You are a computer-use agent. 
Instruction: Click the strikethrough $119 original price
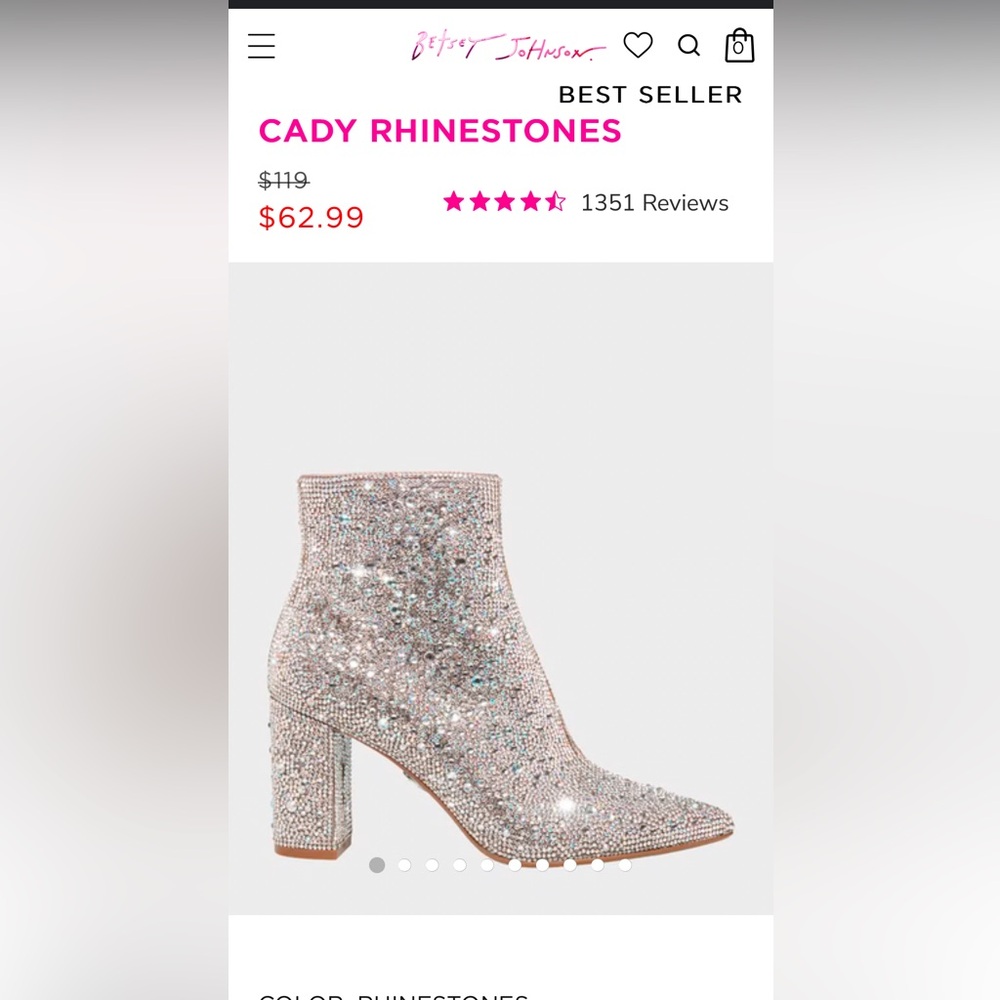click(285, 181)
